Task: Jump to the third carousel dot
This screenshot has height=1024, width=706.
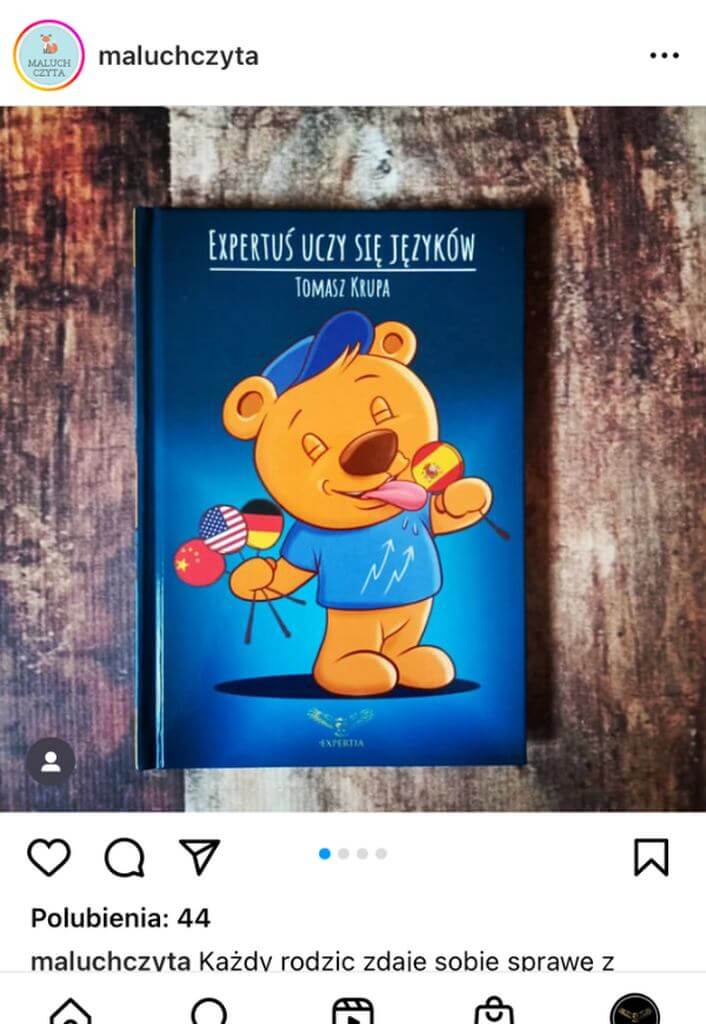Action: pos(362,854)
